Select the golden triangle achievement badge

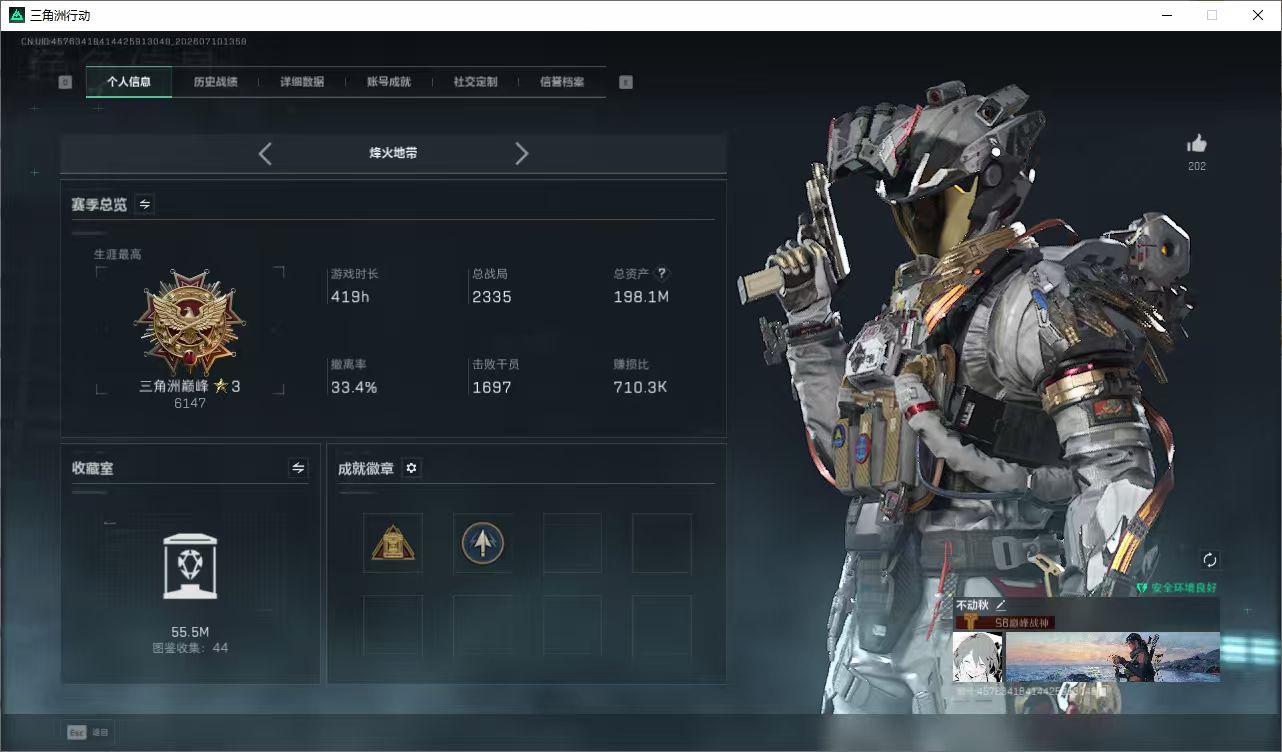[x=393, y=543]
